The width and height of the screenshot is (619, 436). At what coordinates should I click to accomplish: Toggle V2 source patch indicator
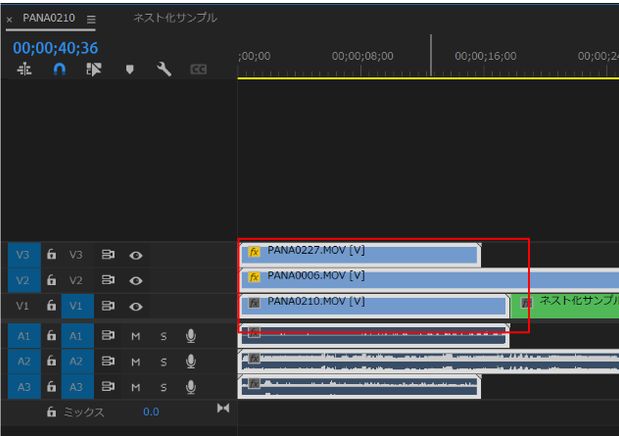pos(24,280)
